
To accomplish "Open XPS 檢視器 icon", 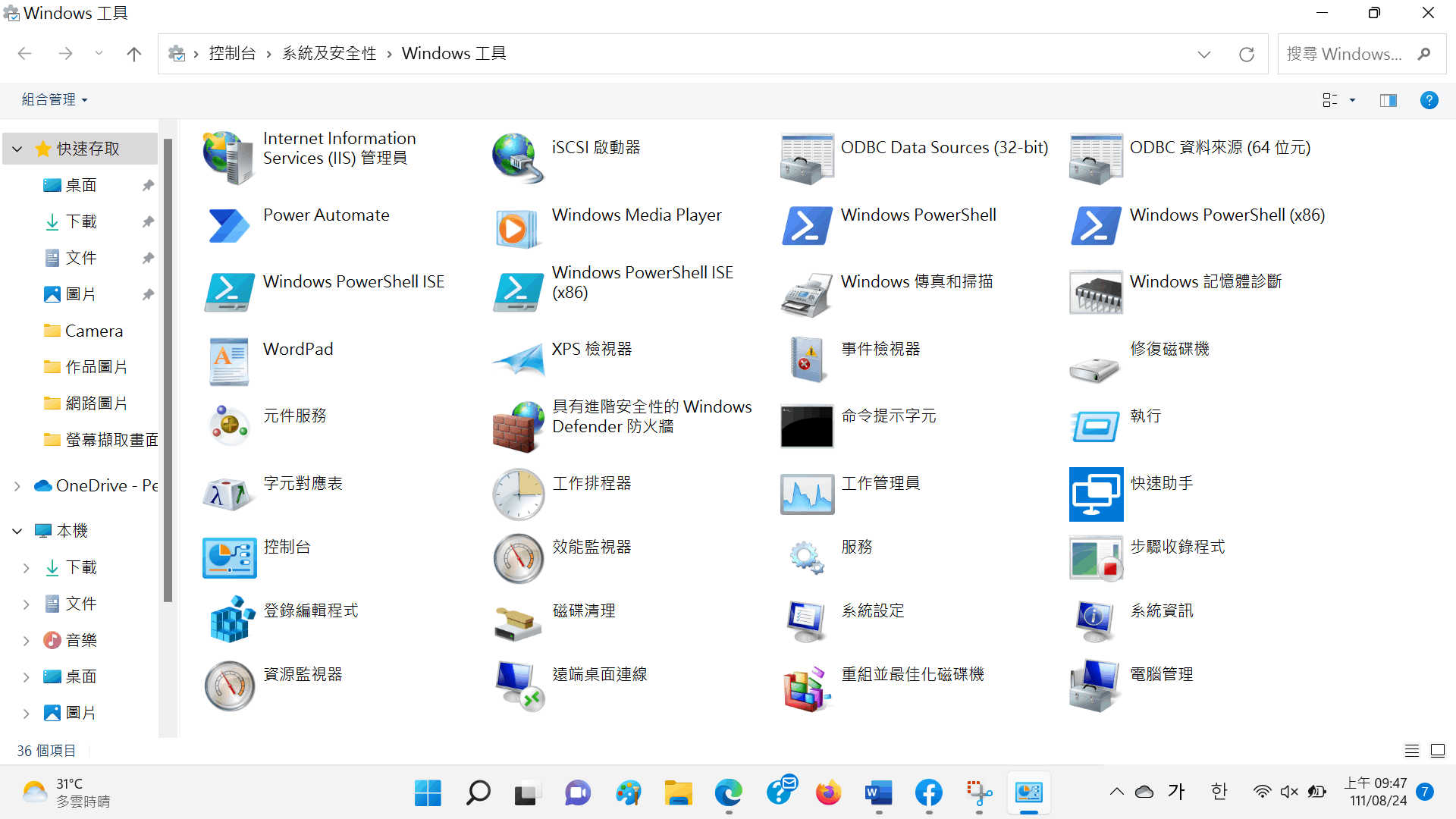I will click(518, 359).
